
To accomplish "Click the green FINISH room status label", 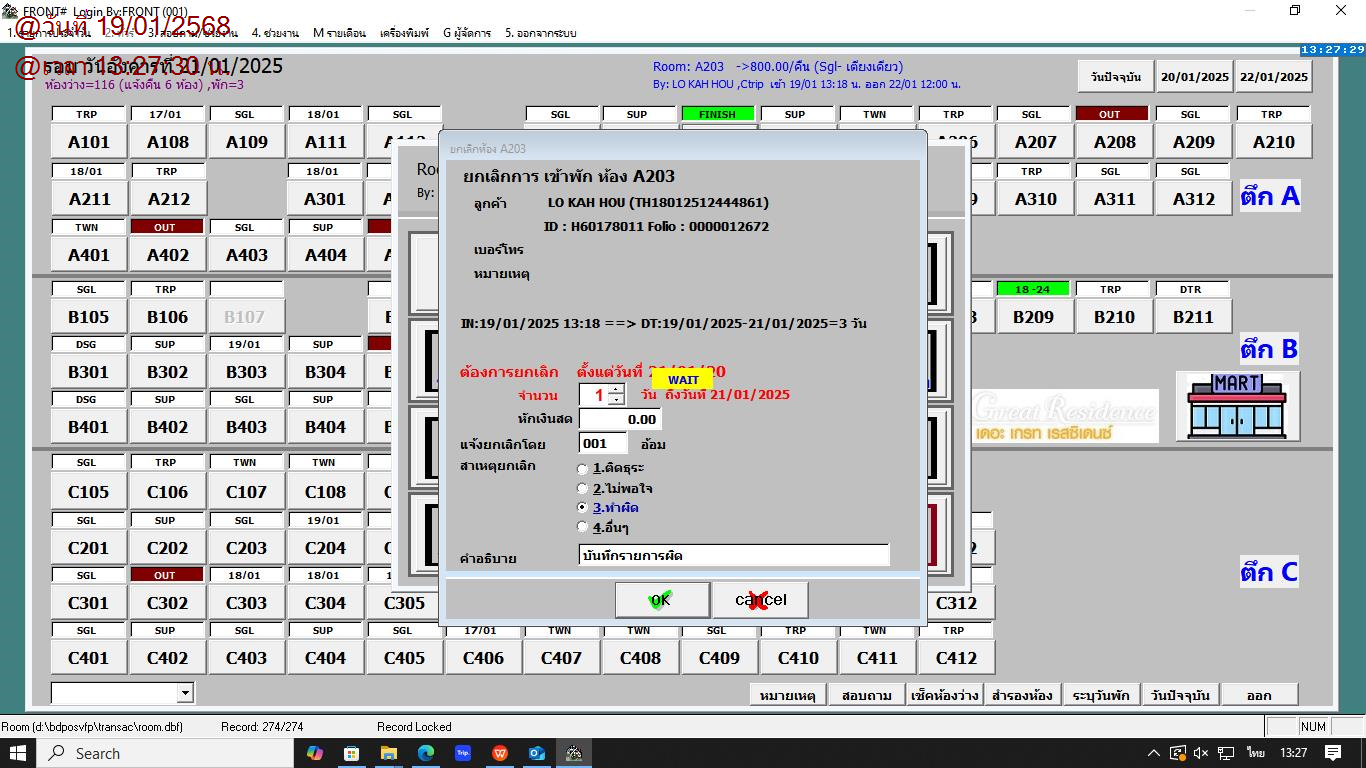I will pos(717,114).
